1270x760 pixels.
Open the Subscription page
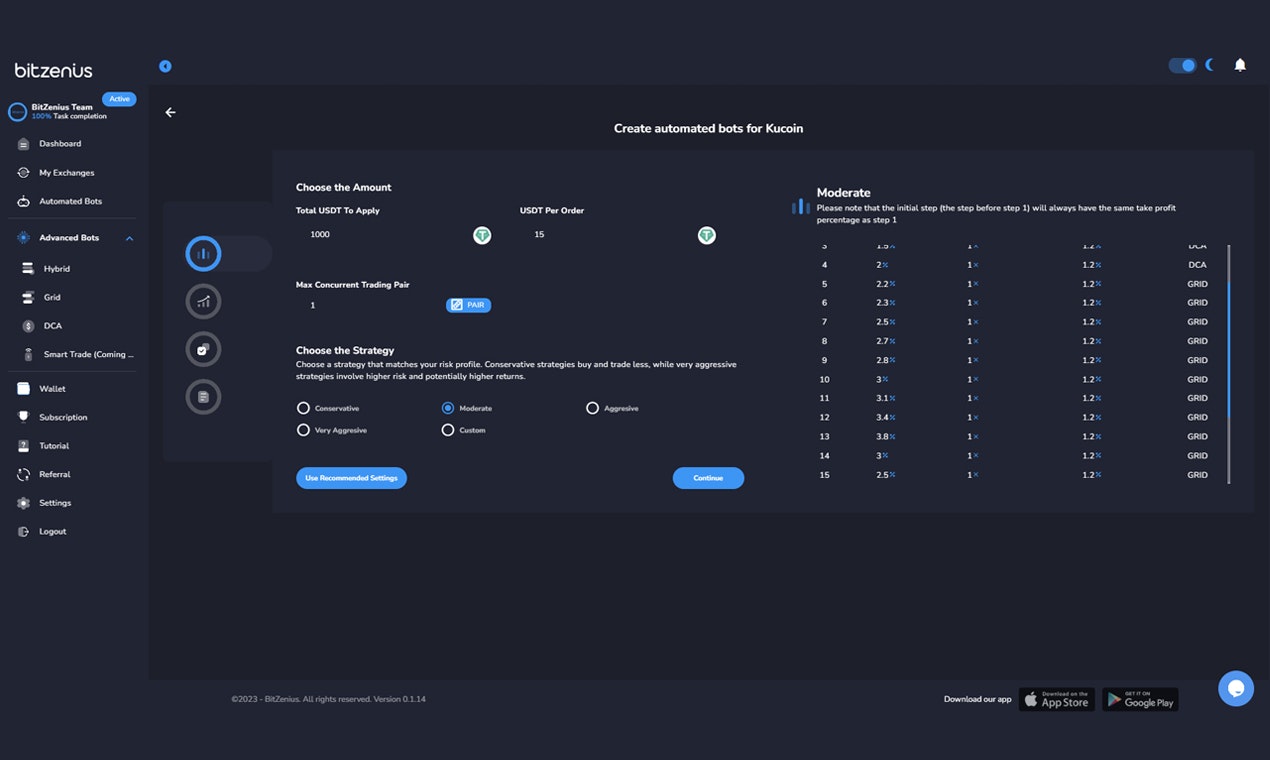coord(63,417)
